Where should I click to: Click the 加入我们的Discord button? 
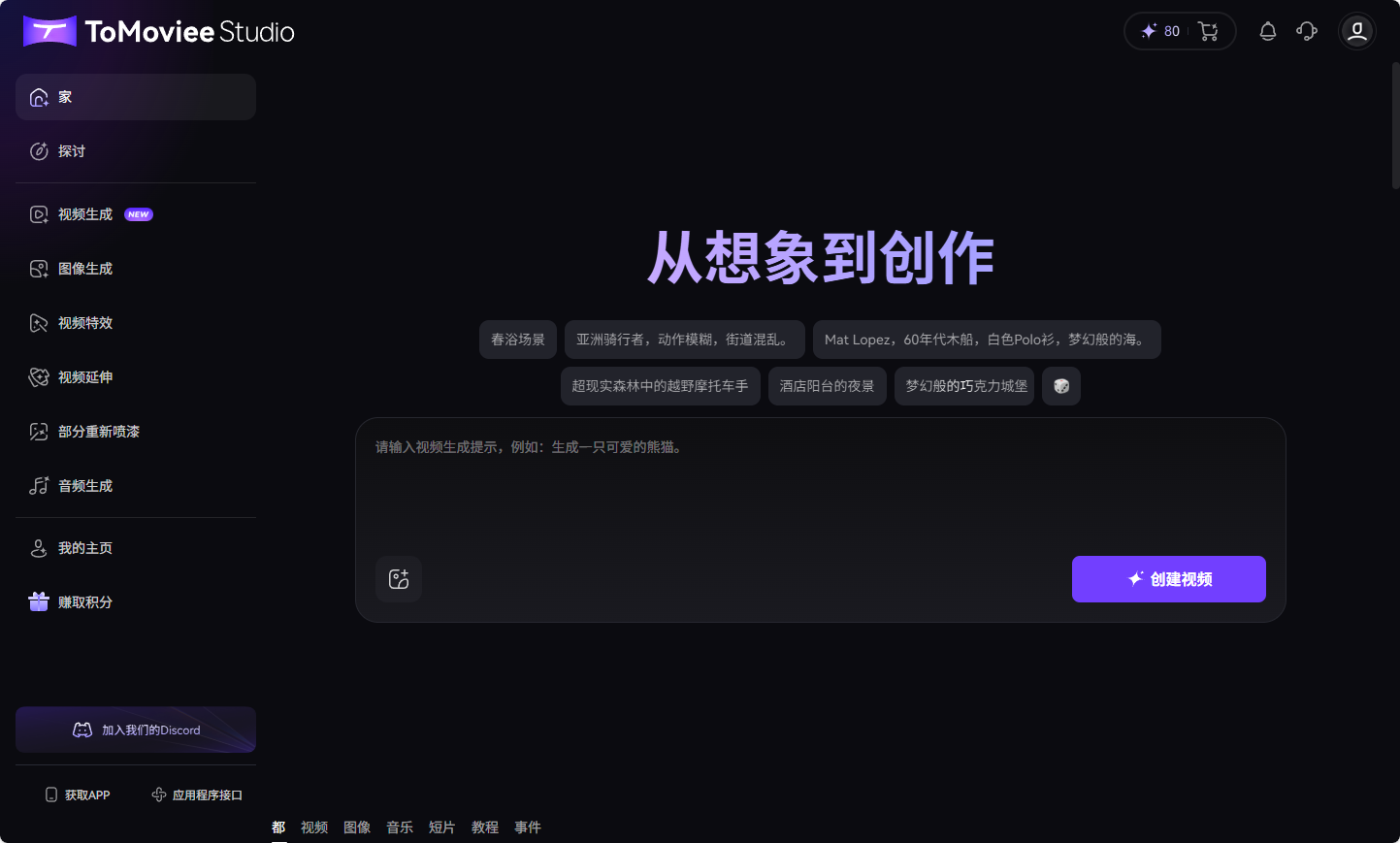135,730
